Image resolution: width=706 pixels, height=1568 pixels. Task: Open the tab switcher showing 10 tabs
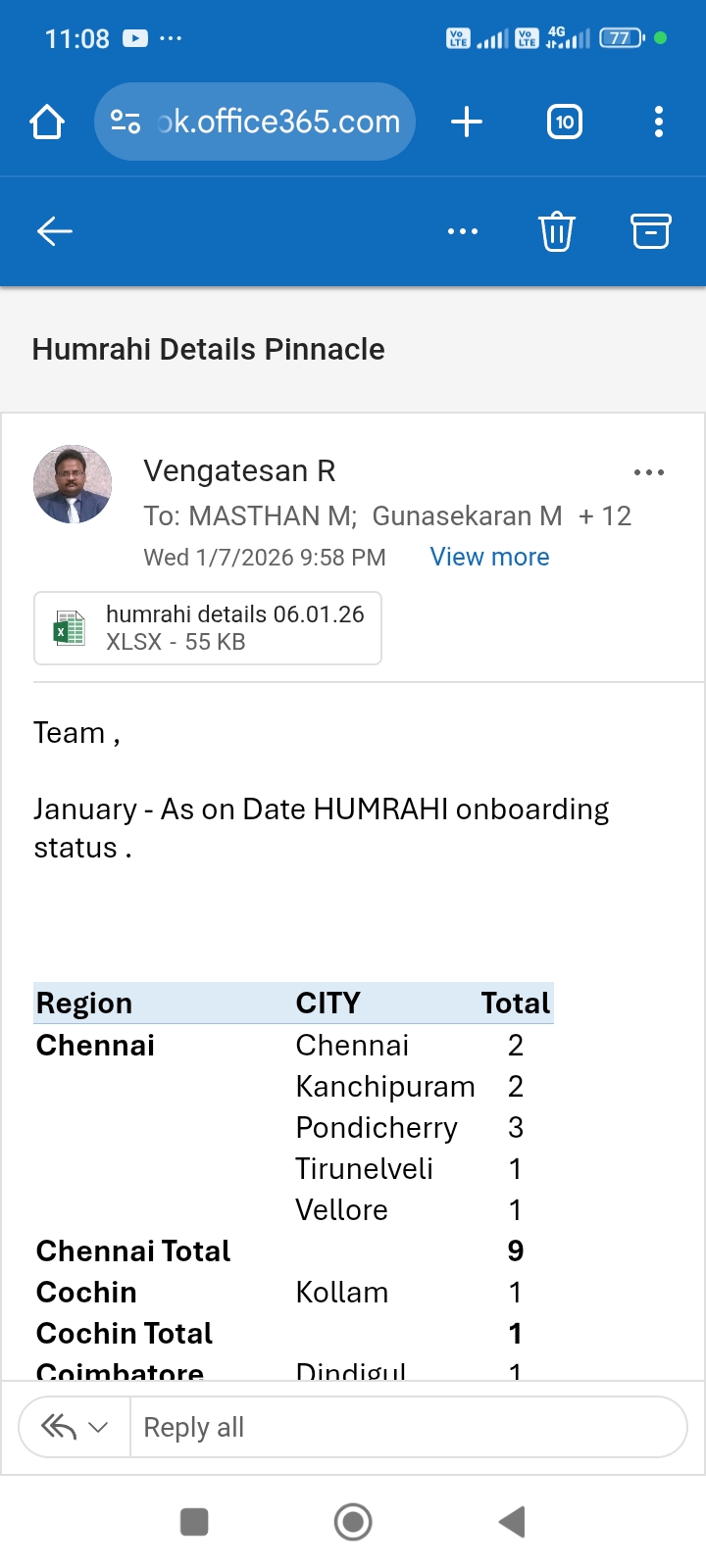[564, 122]
